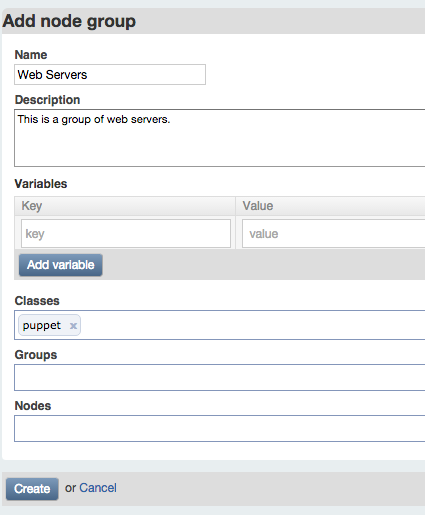The height and width of the screenshot is (515, 425).
Task: Click the Nodes label
Action: [x=33, y=406]
